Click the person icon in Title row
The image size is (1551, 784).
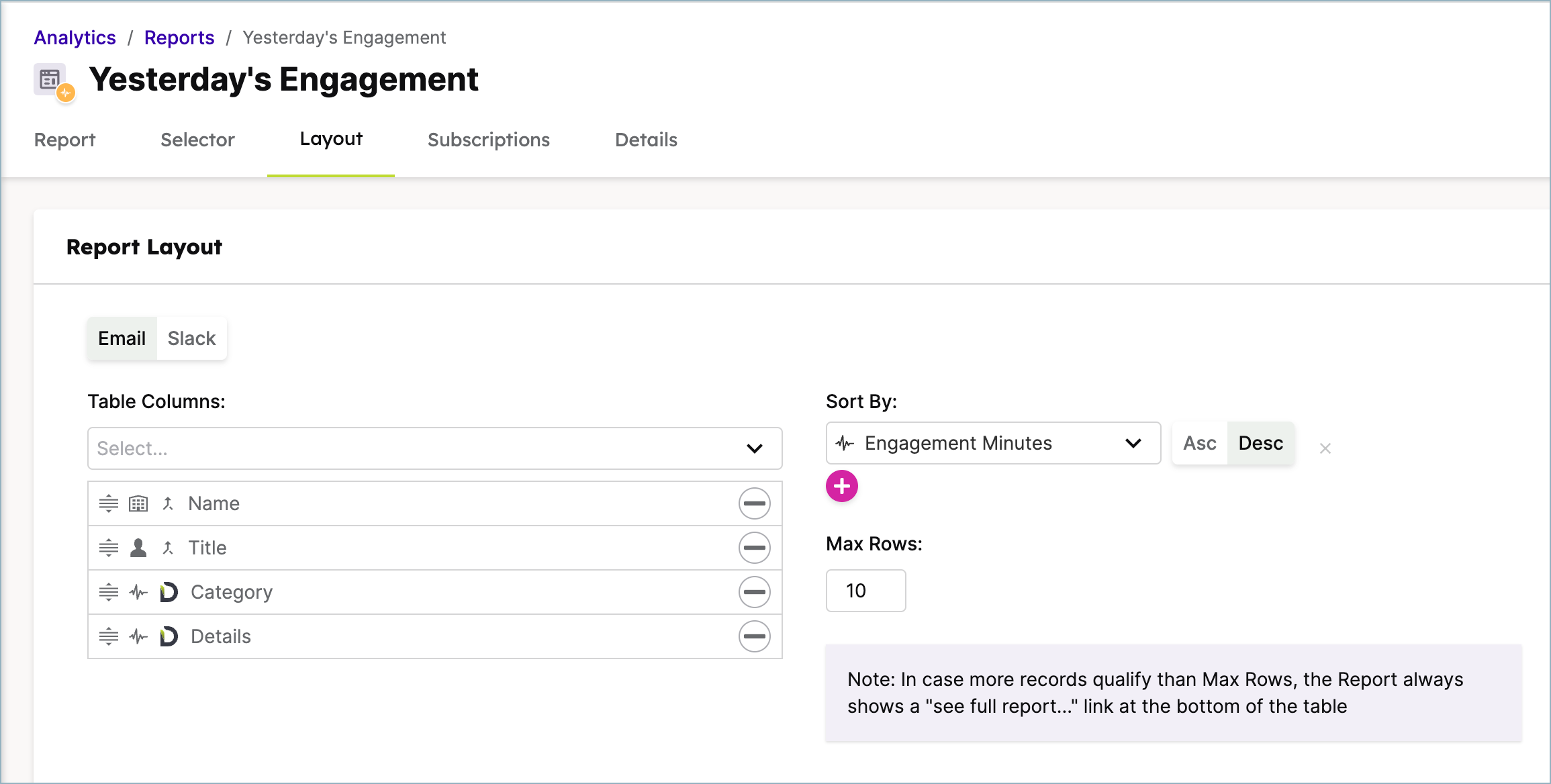[x=138, y=548]
